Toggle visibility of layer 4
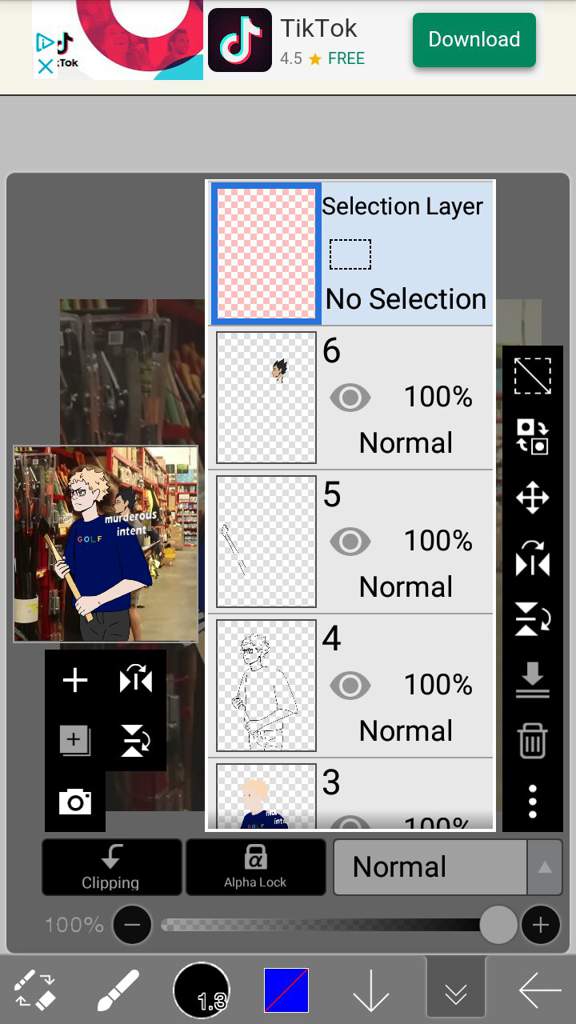This screenshot has width=576, height=1024. pyautogui.click(x=350, y=685)
